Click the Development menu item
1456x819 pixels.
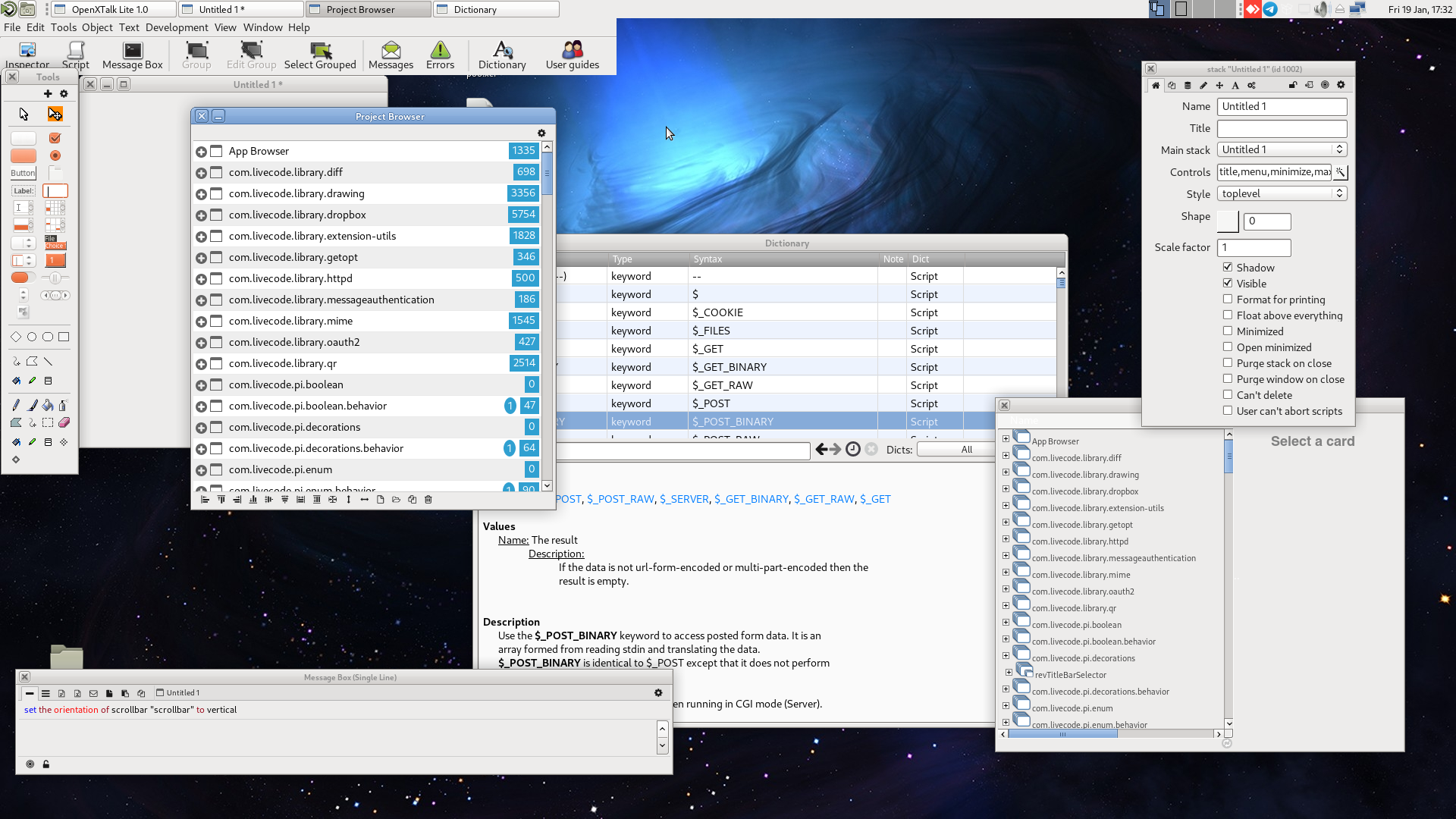point(177,27)
